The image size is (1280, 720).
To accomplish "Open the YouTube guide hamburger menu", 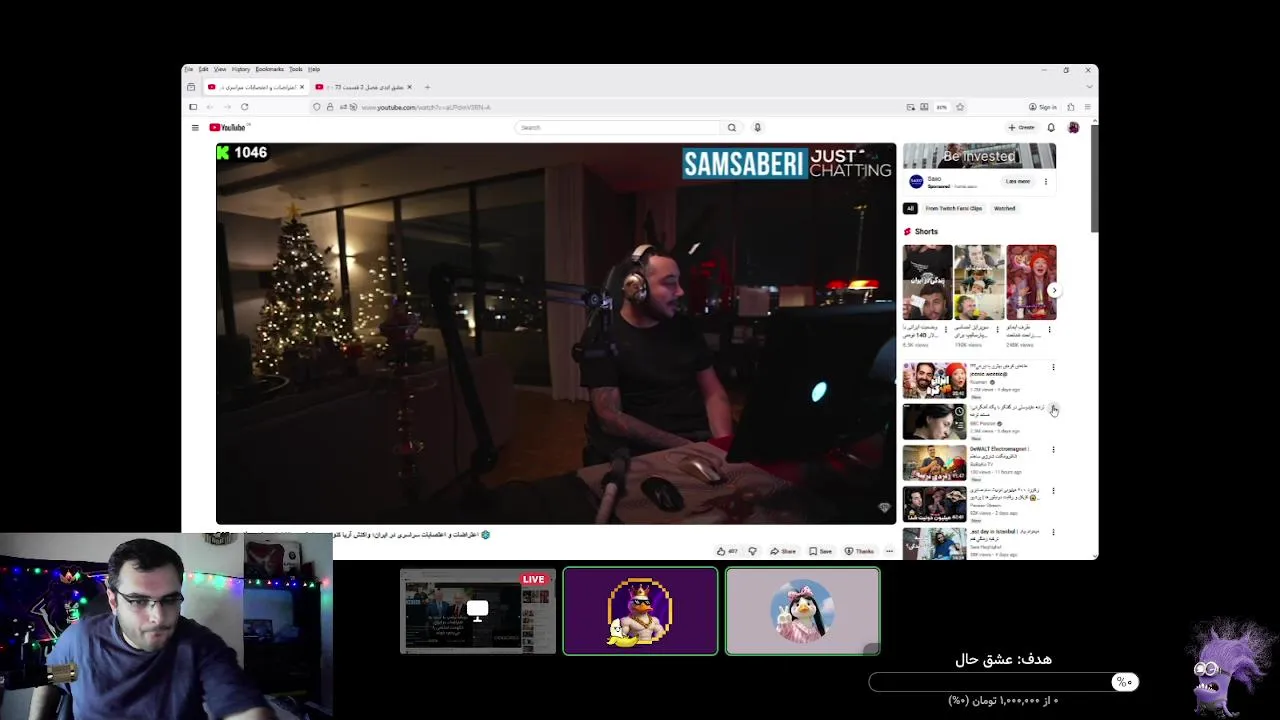I will pyautogui.click(x=195, y=127).
